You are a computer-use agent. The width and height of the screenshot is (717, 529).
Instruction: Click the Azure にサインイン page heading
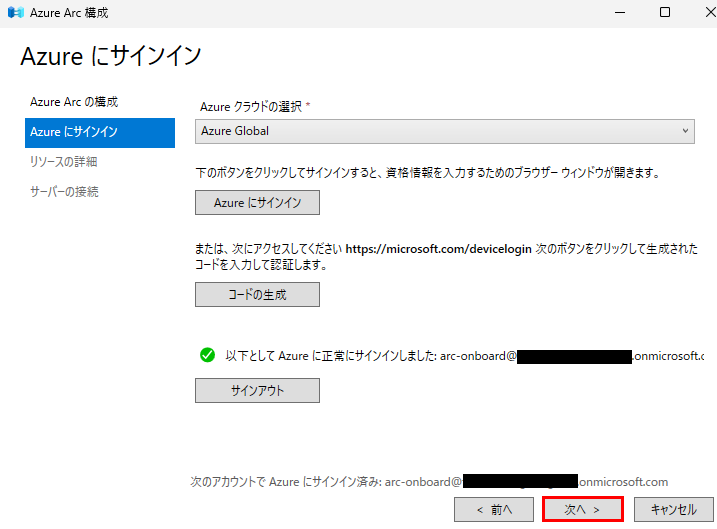tap(111, 56)
